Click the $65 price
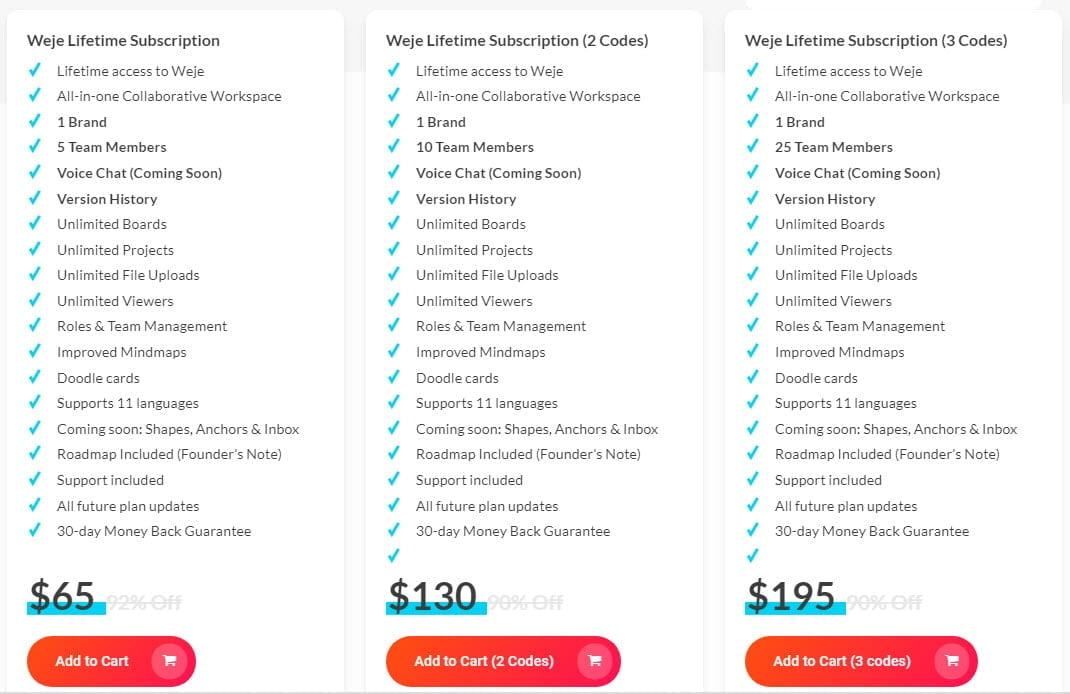Image resolution: width=1070 pixels, height=694 pixels. 62,597
